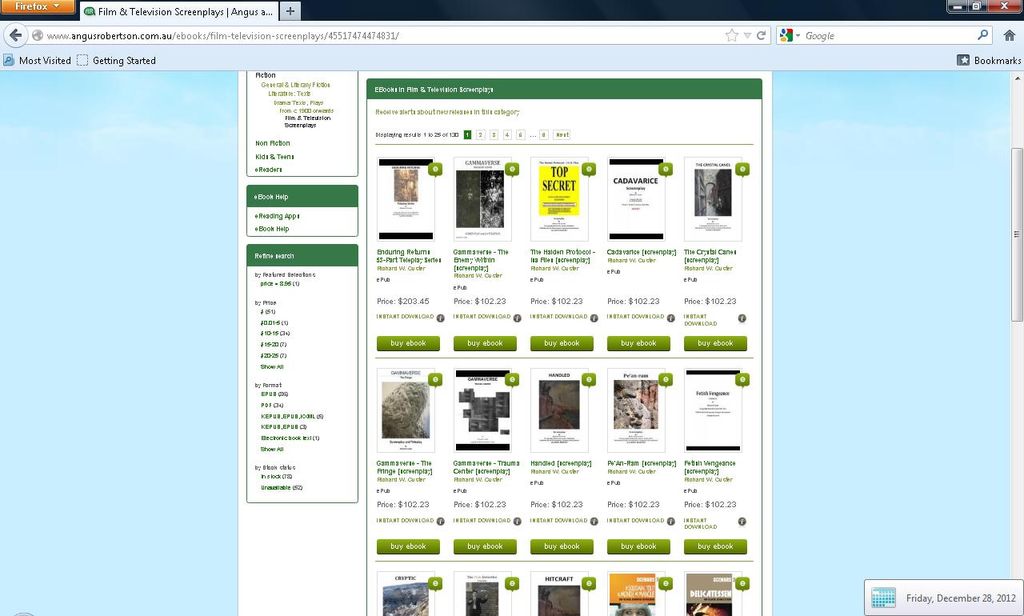Buy The Haiden Protocol ebook
Viewport: 1024px width, 616px height.
(x=562, y=343)
